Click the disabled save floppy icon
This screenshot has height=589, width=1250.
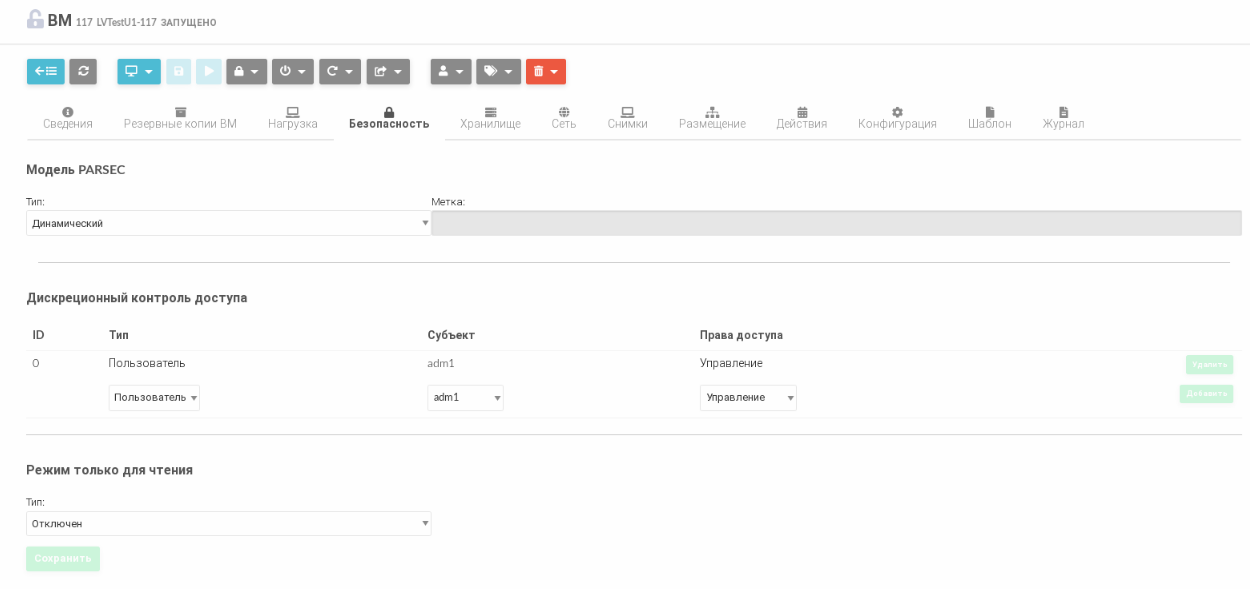(x=178, y=72)
